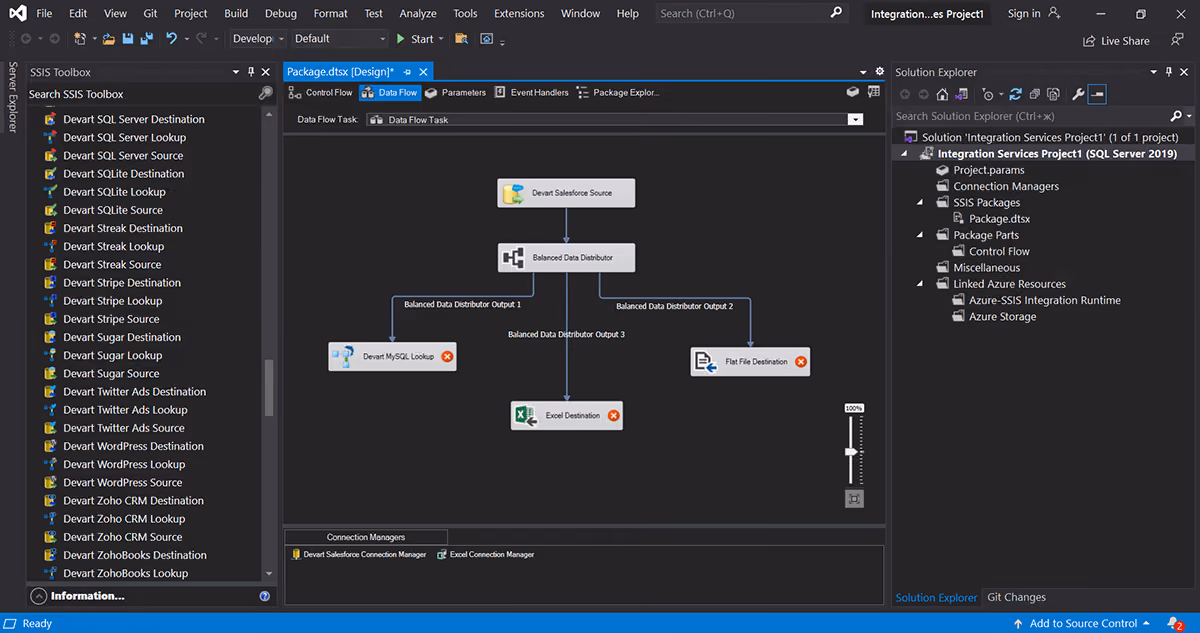1200x633 pixels.
Task: Click SSIS Toolbox icon in designer corner
Action: pos(853,92)
